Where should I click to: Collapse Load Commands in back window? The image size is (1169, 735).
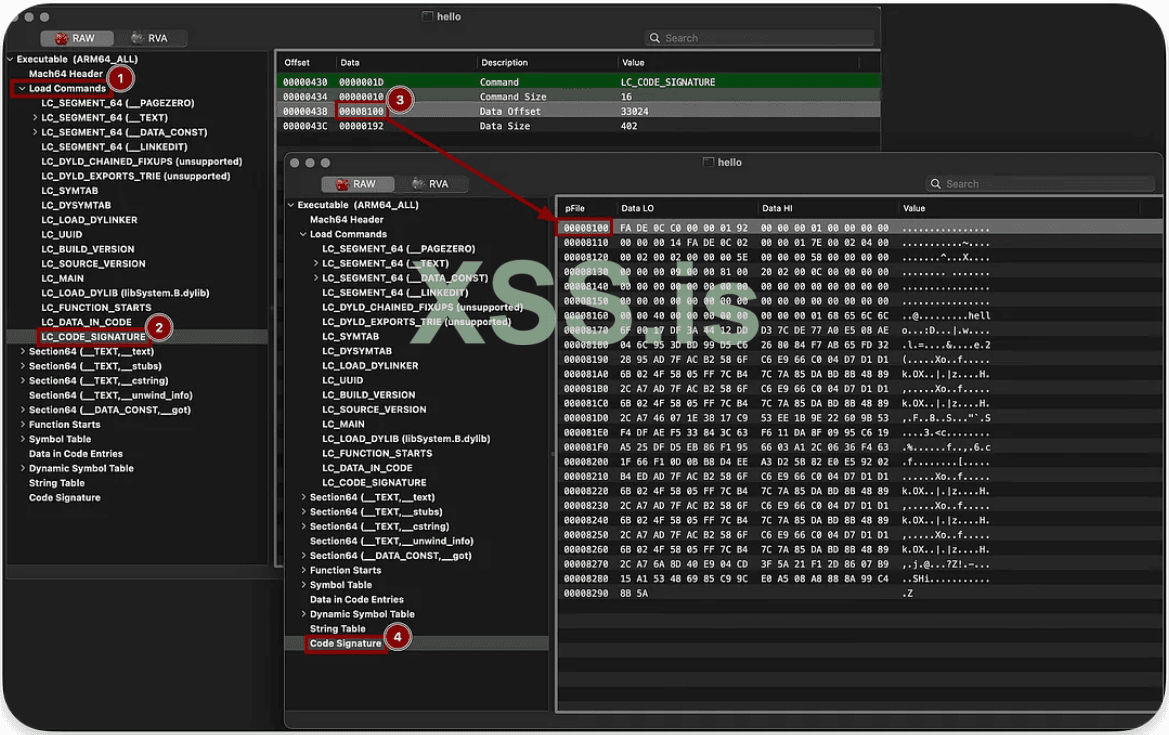22,89
